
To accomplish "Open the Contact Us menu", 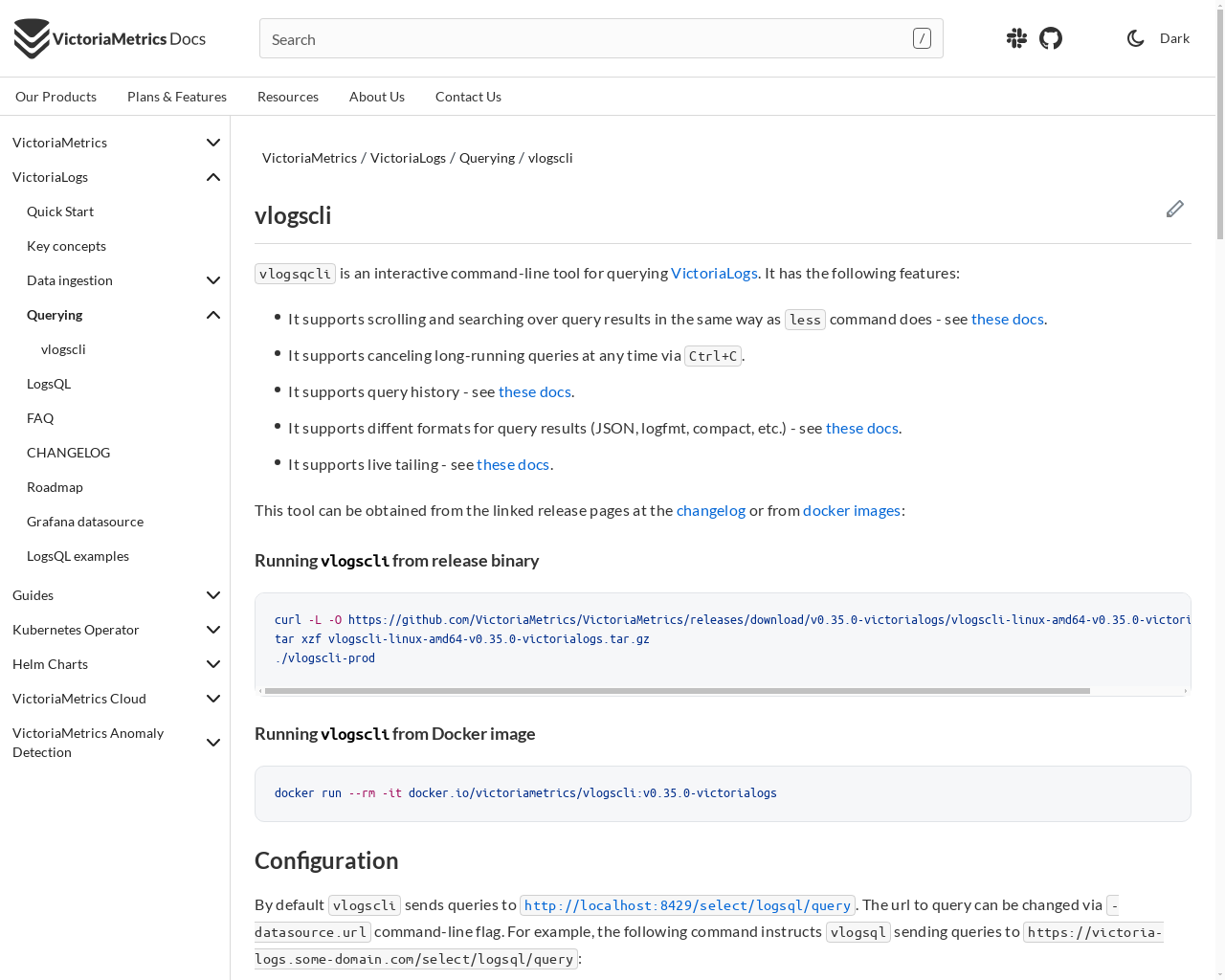I will coord(468,97).
